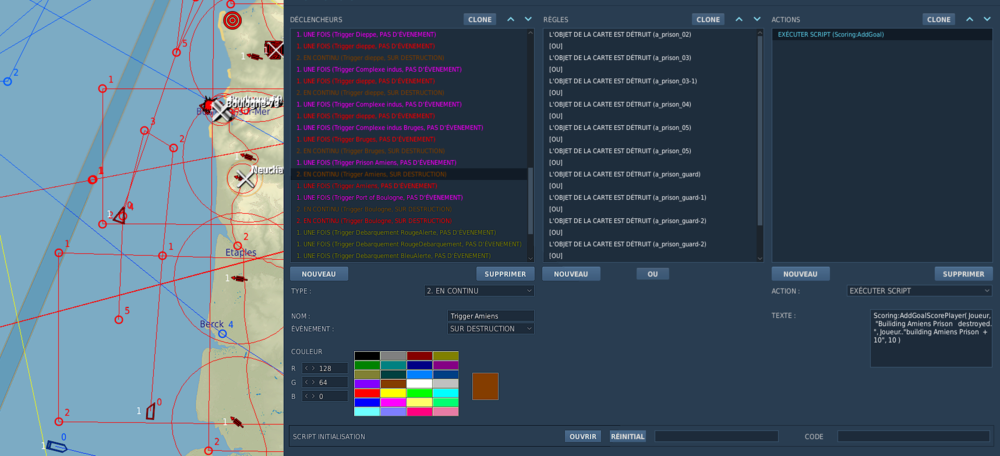This screenshot has height=456, width=1000.
Task: Move action up in Actions panel
Action: tap(969, 19)
